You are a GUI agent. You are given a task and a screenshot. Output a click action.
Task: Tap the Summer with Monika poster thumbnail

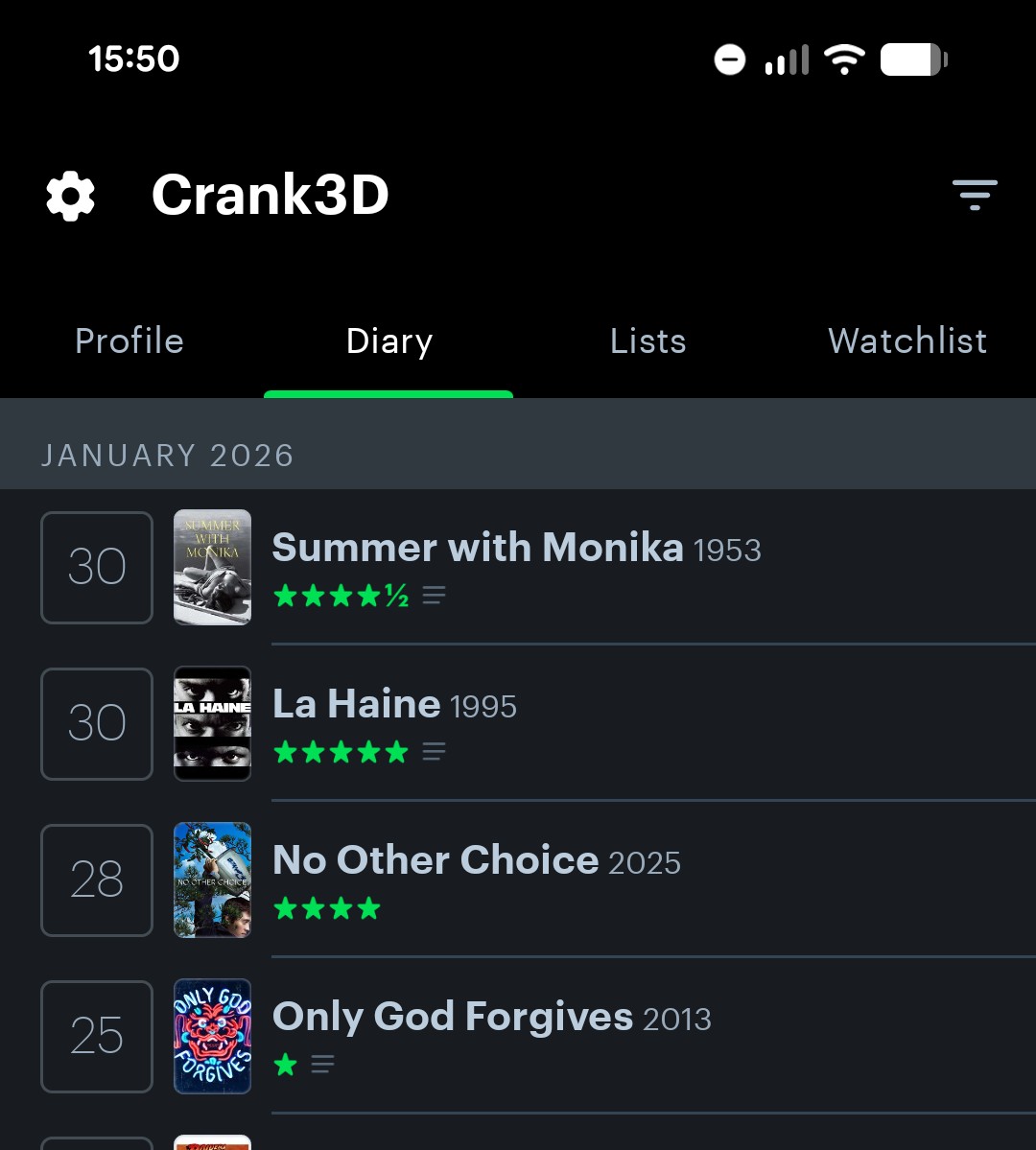point(212,567)
